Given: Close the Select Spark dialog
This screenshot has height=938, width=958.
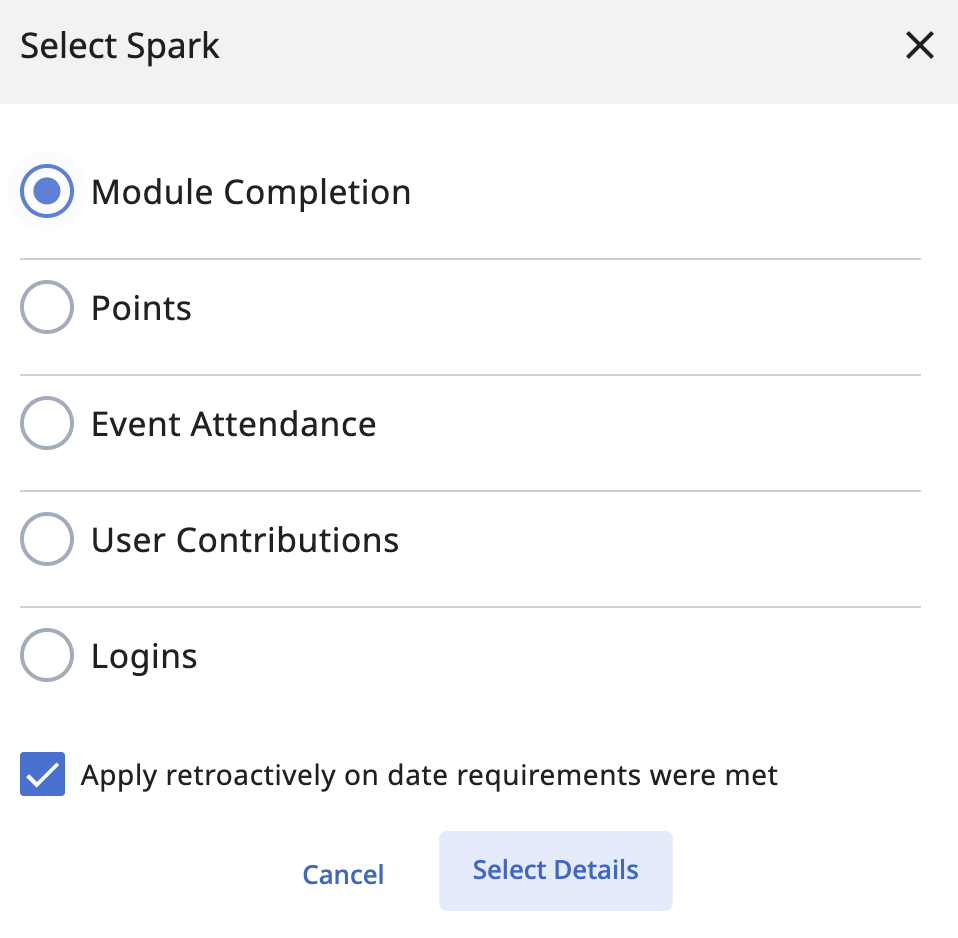Looking at the screenshot, I should tap(919, 46).
